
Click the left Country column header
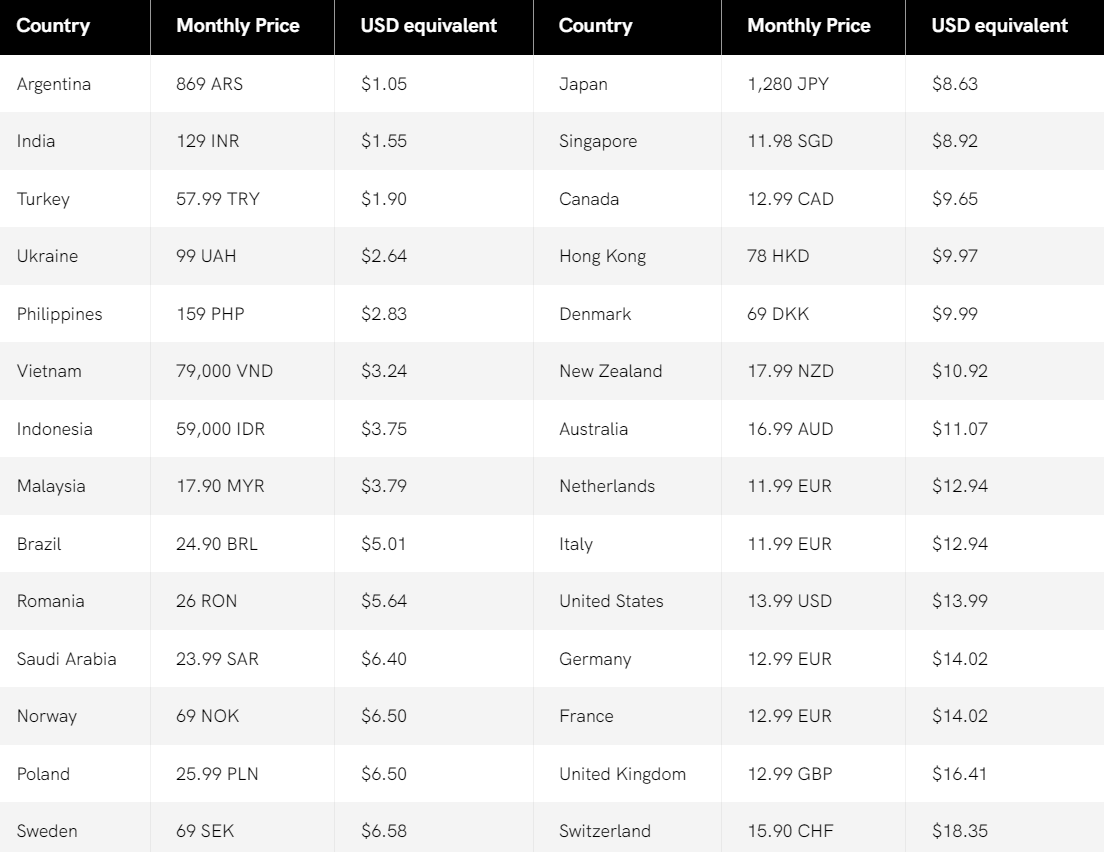75,27
